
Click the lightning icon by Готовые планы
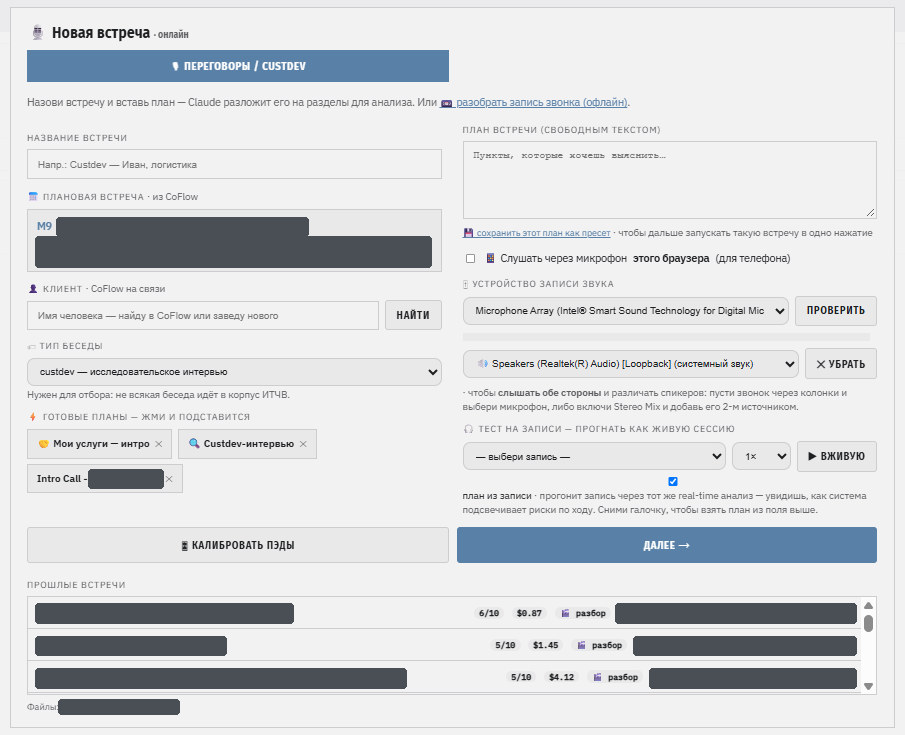[x=33, y=417]
